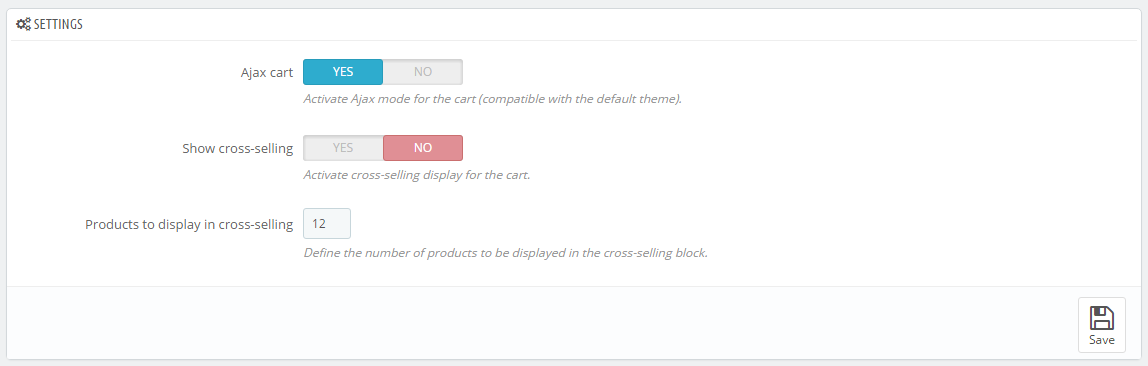Click the Settings gears icon
The width and height of the screenshot is (1148, 366).
tap(23, 24)
